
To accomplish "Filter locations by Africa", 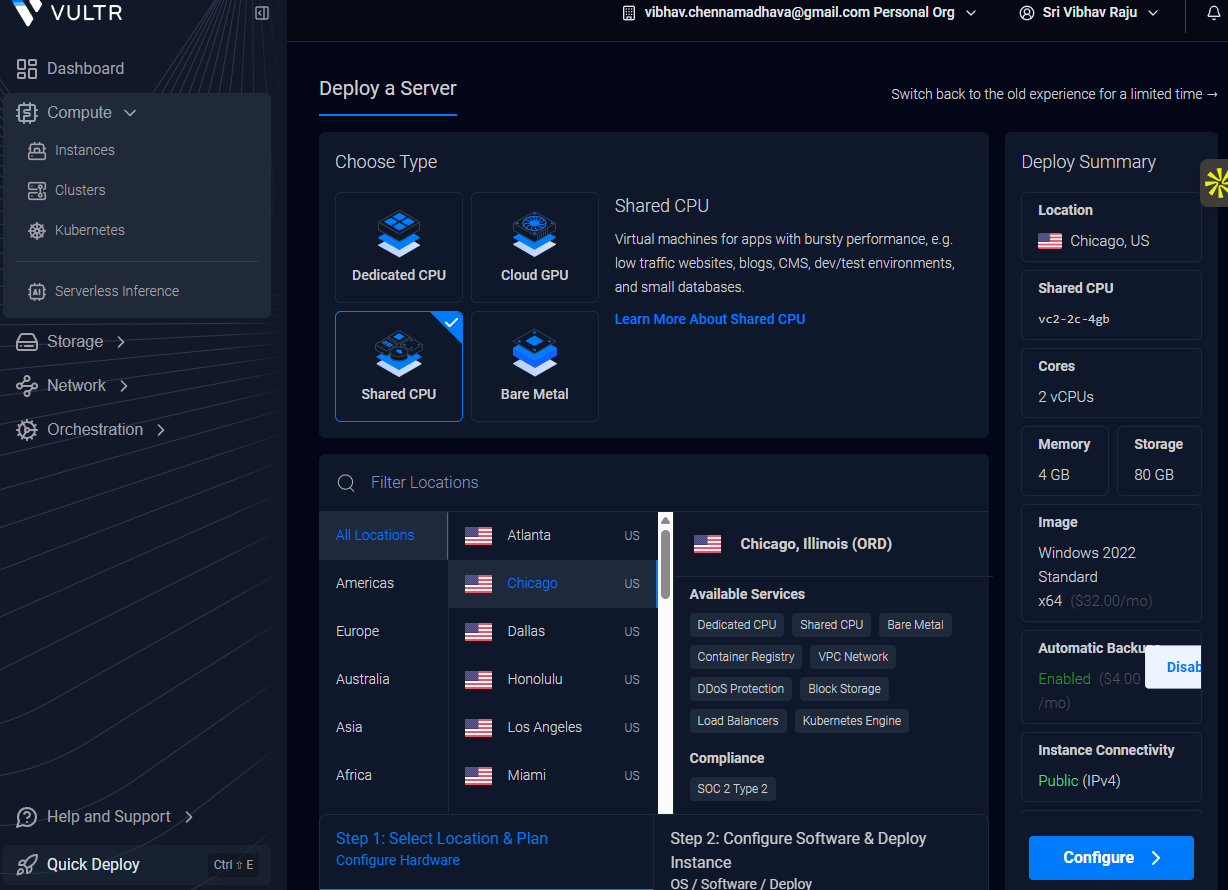I will coord(383,775).
